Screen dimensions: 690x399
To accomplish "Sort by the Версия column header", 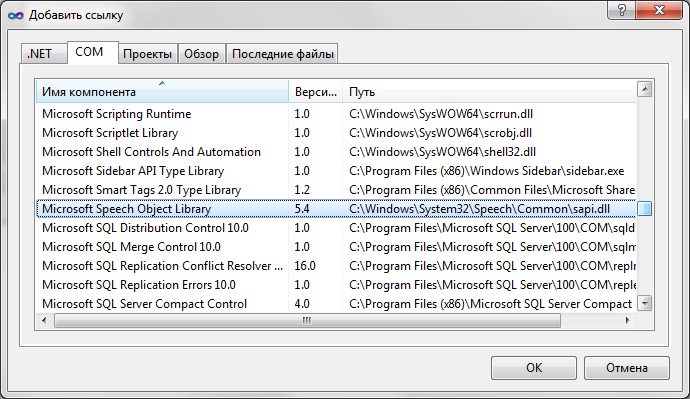I will point(316,92).
